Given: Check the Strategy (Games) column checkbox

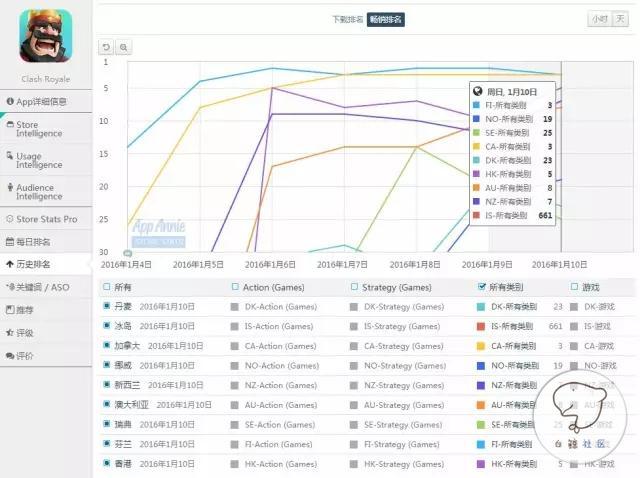Looking at the screenshot, I should [x=354, y=288].
